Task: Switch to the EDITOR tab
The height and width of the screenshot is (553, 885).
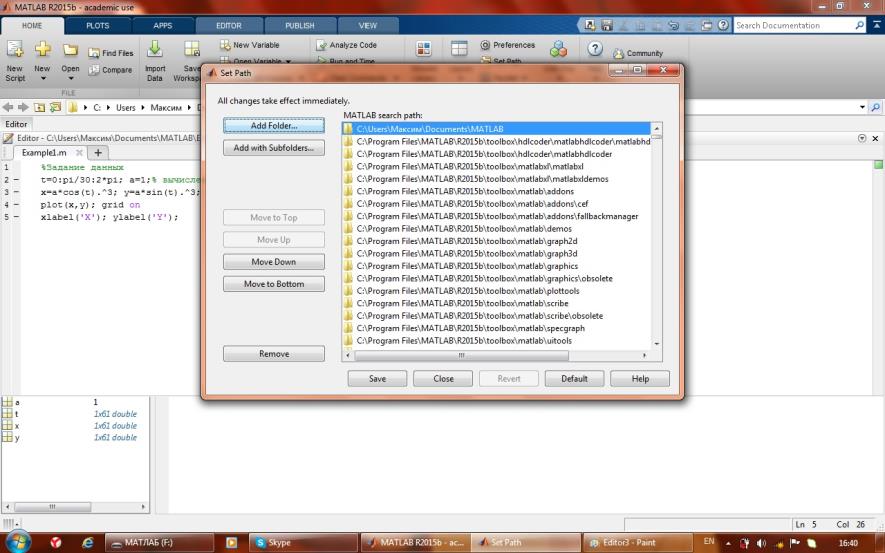Action: pyautogui.click(x=229, y=26)
